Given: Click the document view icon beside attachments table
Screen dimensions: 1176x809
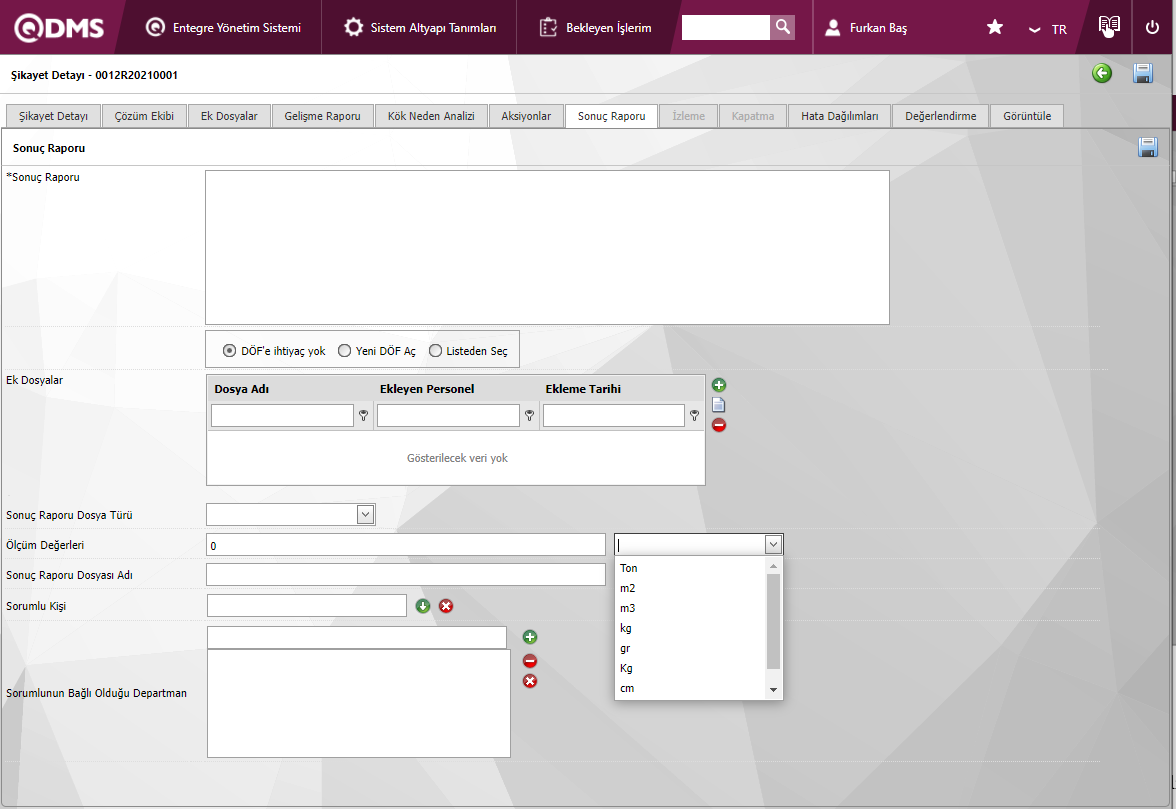Looking at the screenshot, I should pos(719,405).
